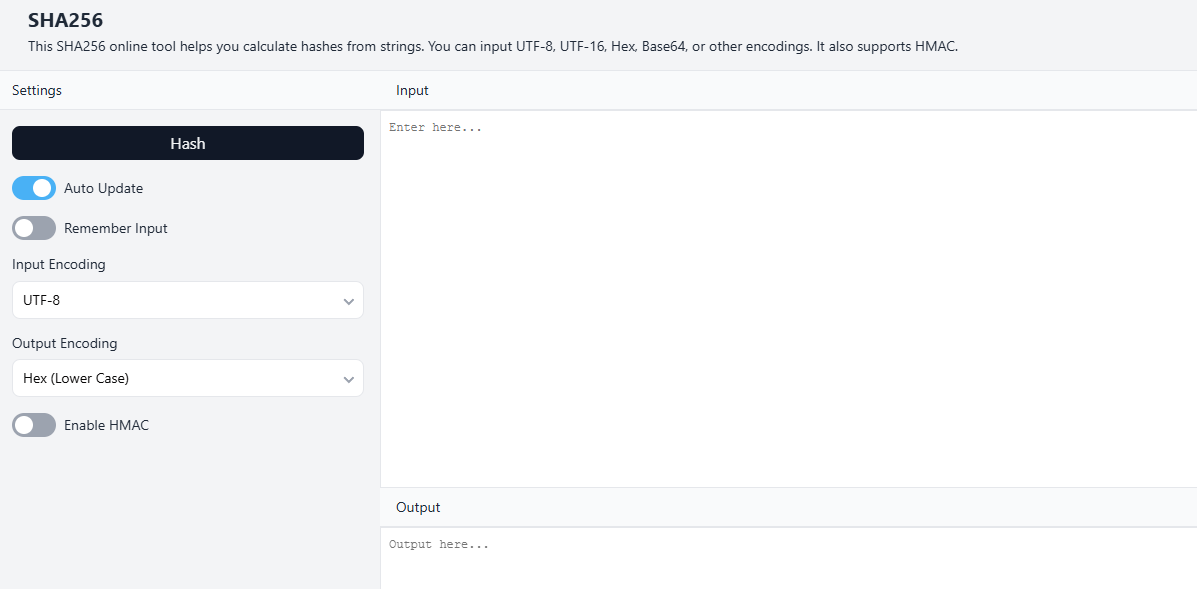The image size is (1197, 589).
Task: Toggle the Auto Update switch off
Action: point(34,188)
